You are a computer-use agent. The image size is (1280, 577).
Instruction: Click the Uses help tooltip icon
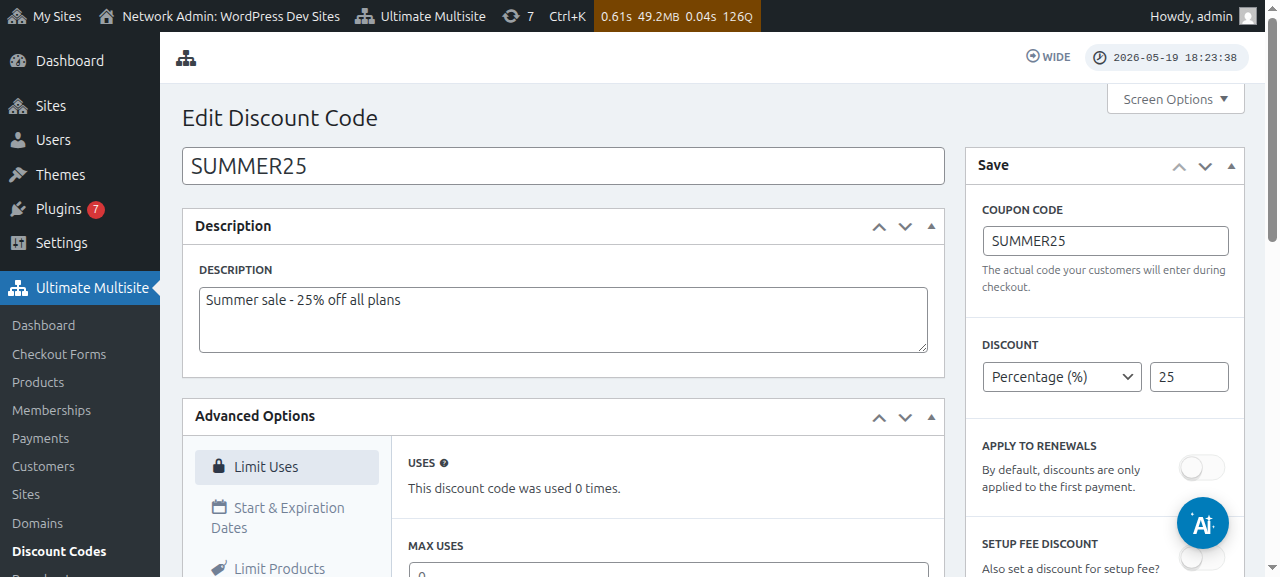[444, 463]
